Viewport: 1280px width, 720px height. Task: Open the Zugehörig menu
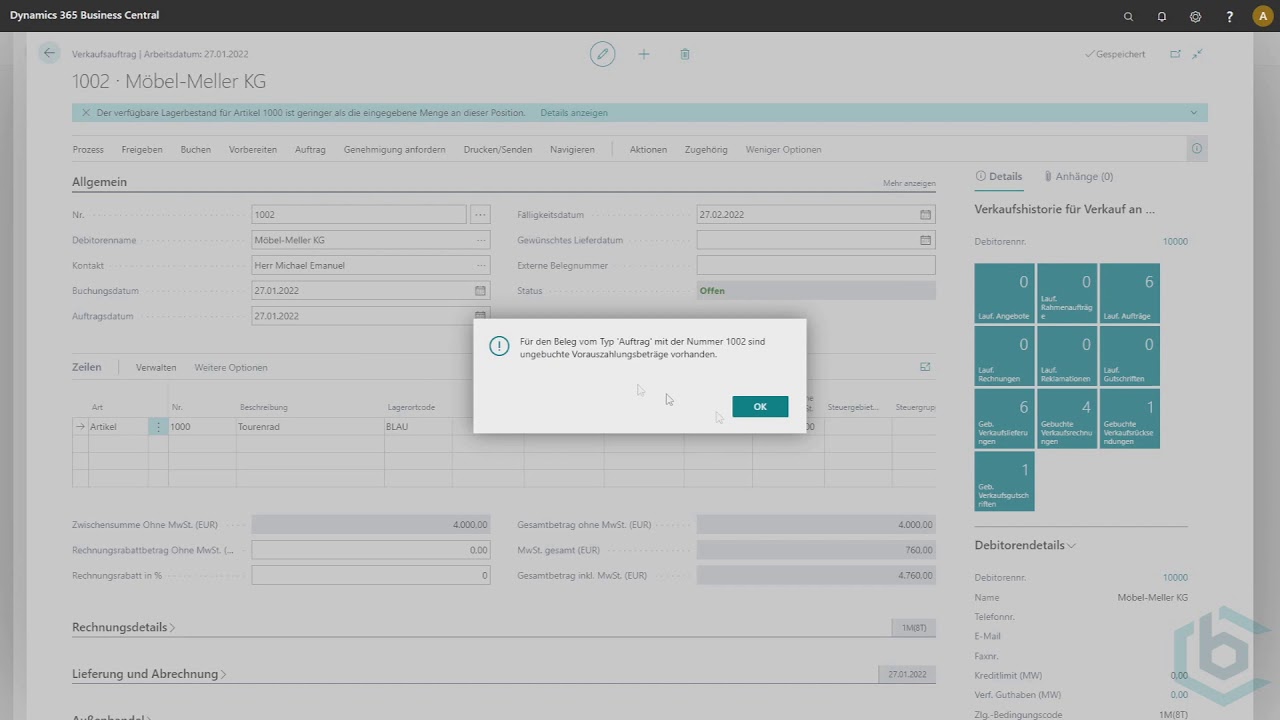[x=706, y=149]
